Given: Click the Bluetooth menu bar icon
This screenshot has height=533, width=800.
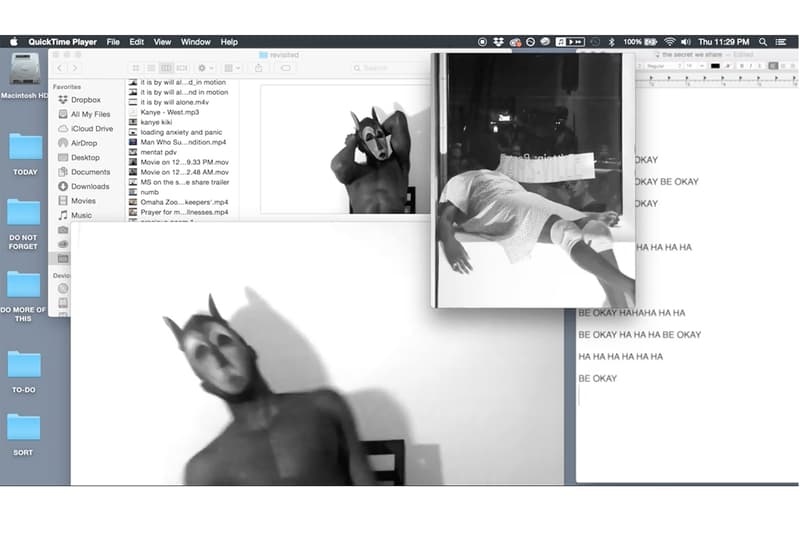Looking at the screenshot, I should tap(612, 42).
